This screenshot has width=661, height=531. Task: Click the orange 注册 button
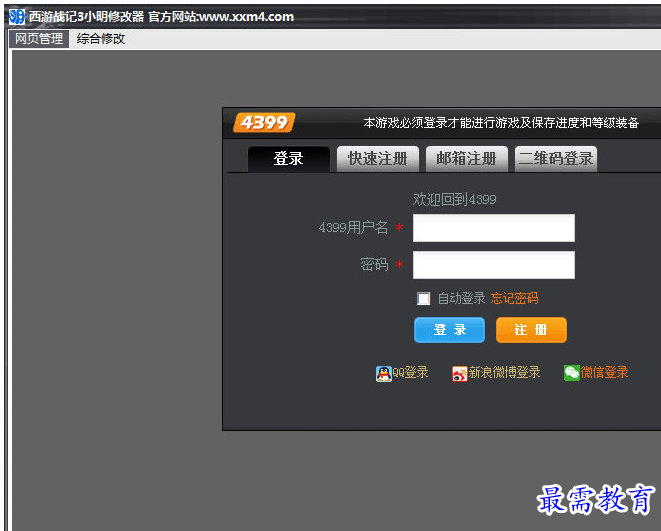point(531,330)
